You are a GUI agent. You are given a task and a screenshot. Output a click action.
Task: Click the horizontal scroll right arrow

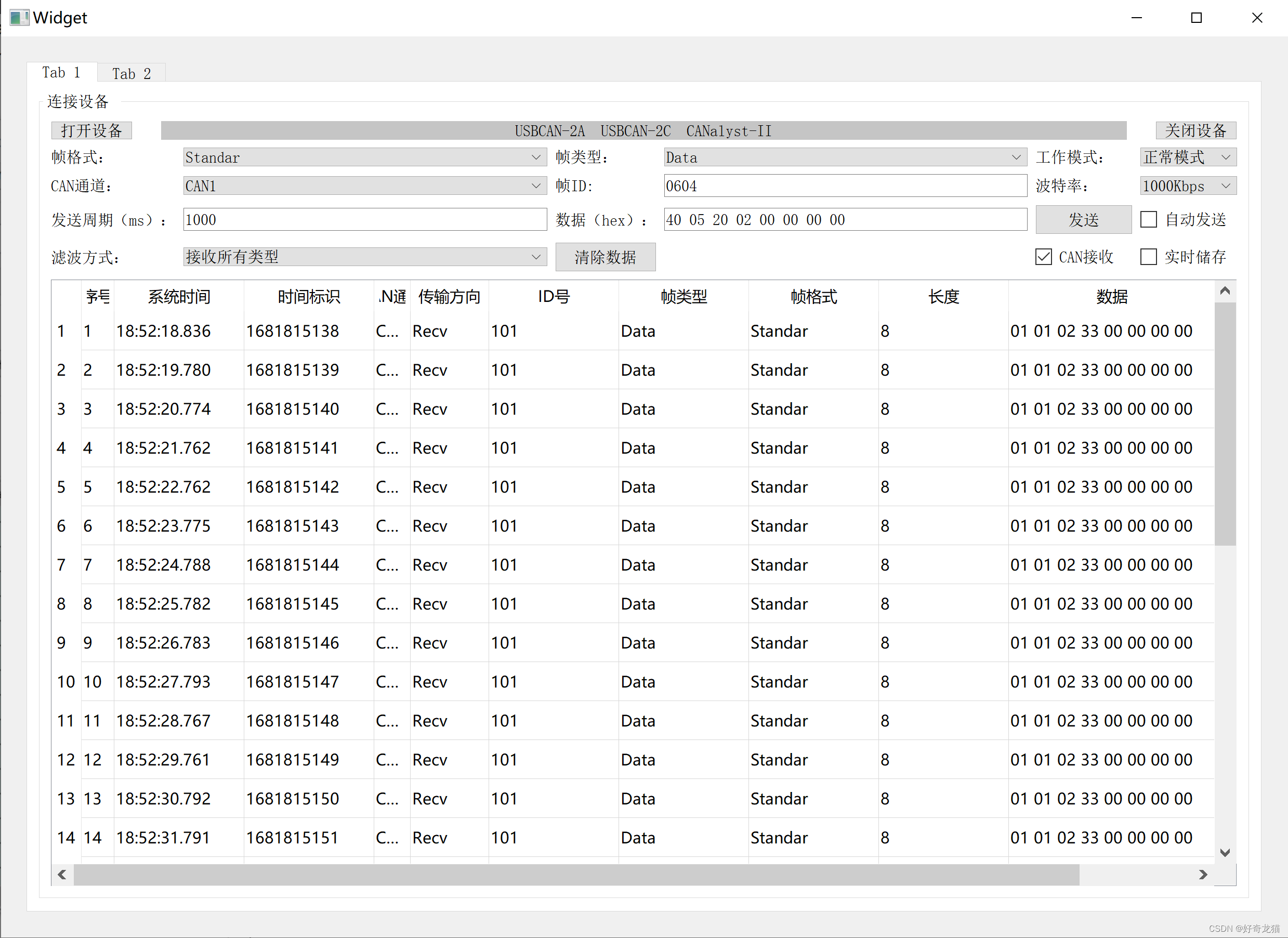point(1203,875)
